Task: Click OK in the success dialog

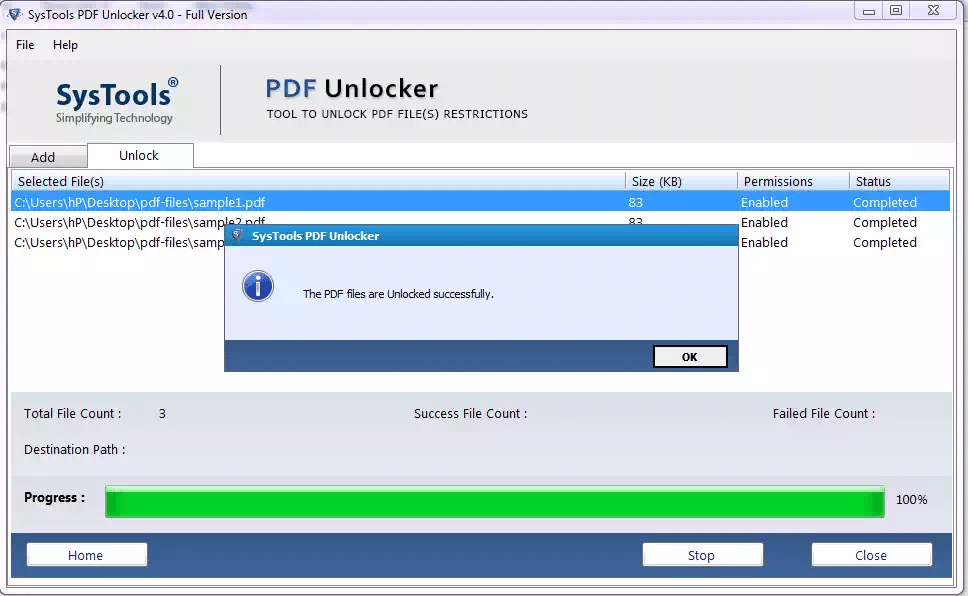Action: coord(690,356)
